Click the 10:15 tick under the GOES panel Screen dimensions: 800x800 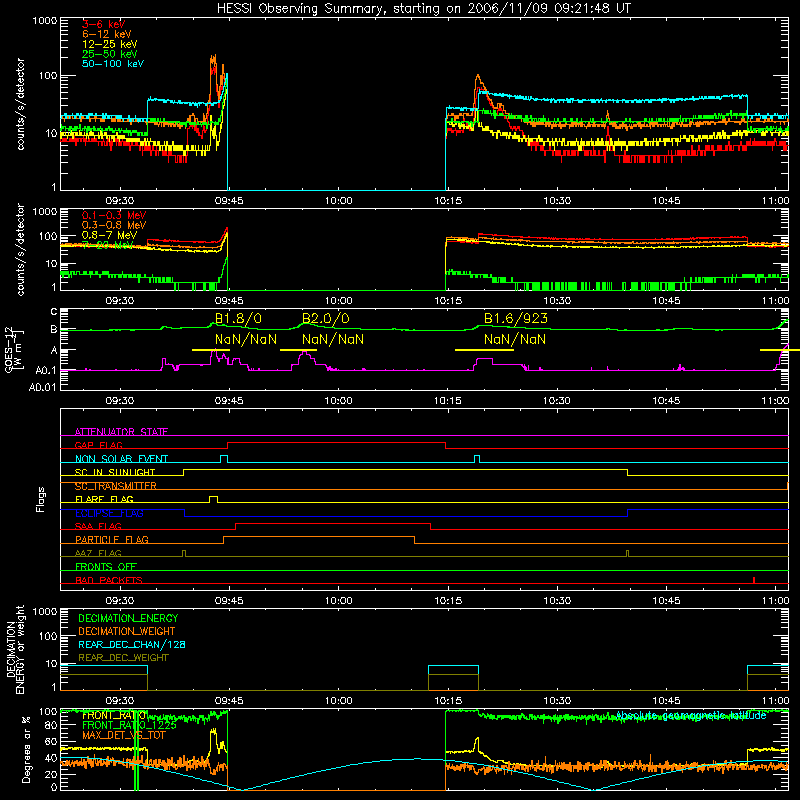coord(448,401)
